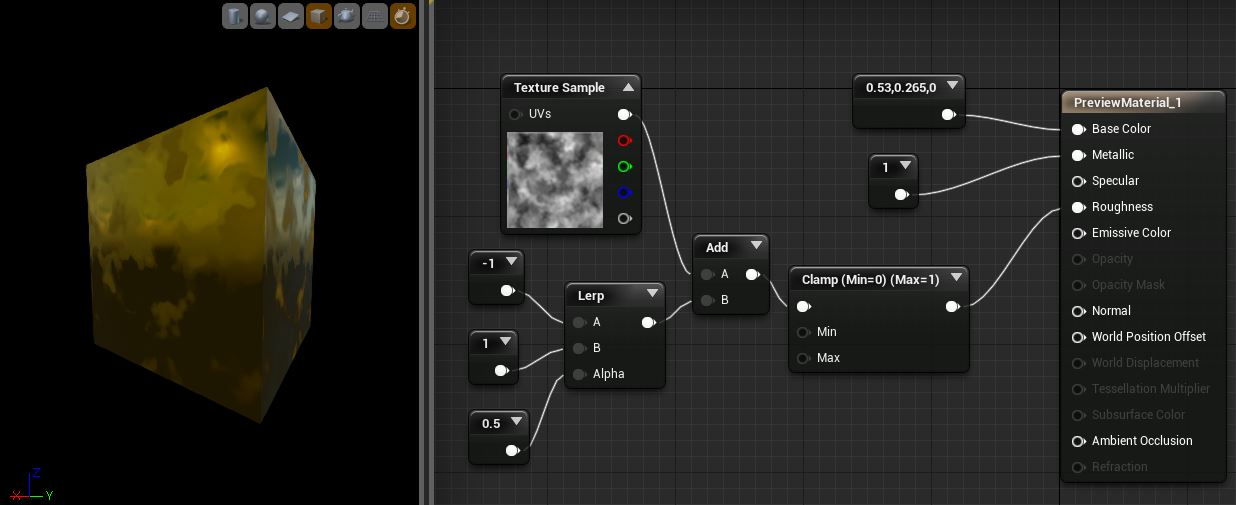Click the Emissive Color input pin
Image resolution: width=1236 pixels, height=505 pixels.
pyautogui.click(x=1079, y=233)
